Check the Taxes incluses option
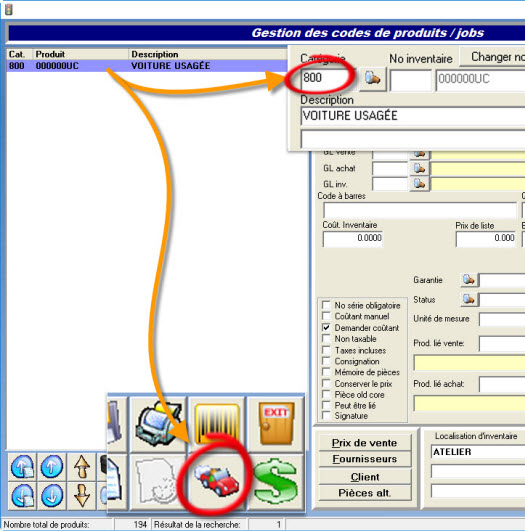Screen dimensions: 525x531 point(326,350)
